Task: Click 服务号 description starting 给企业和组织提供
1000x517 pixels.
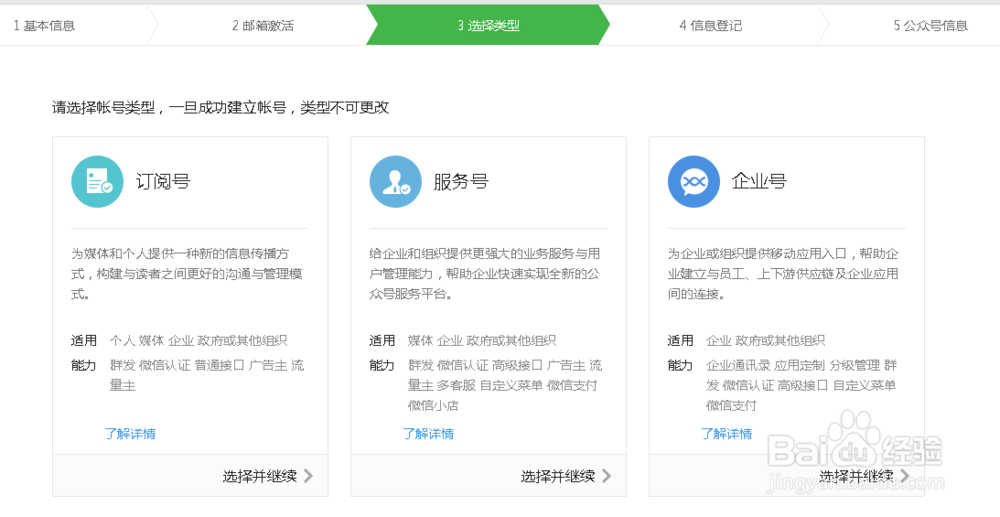Action: [486, 274]
